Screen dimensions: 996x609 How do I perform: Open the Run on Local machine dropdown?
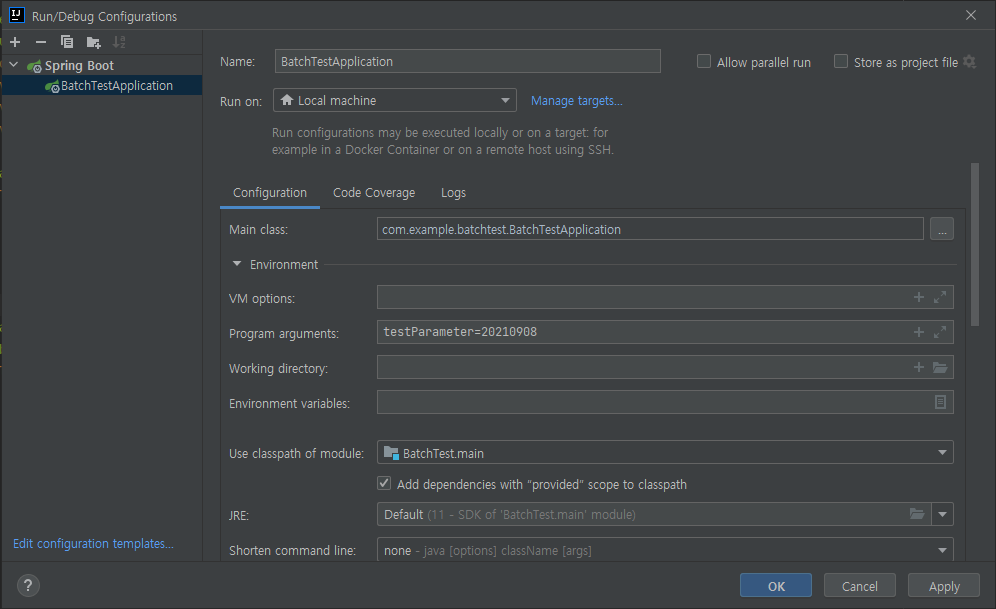[394, 100]
